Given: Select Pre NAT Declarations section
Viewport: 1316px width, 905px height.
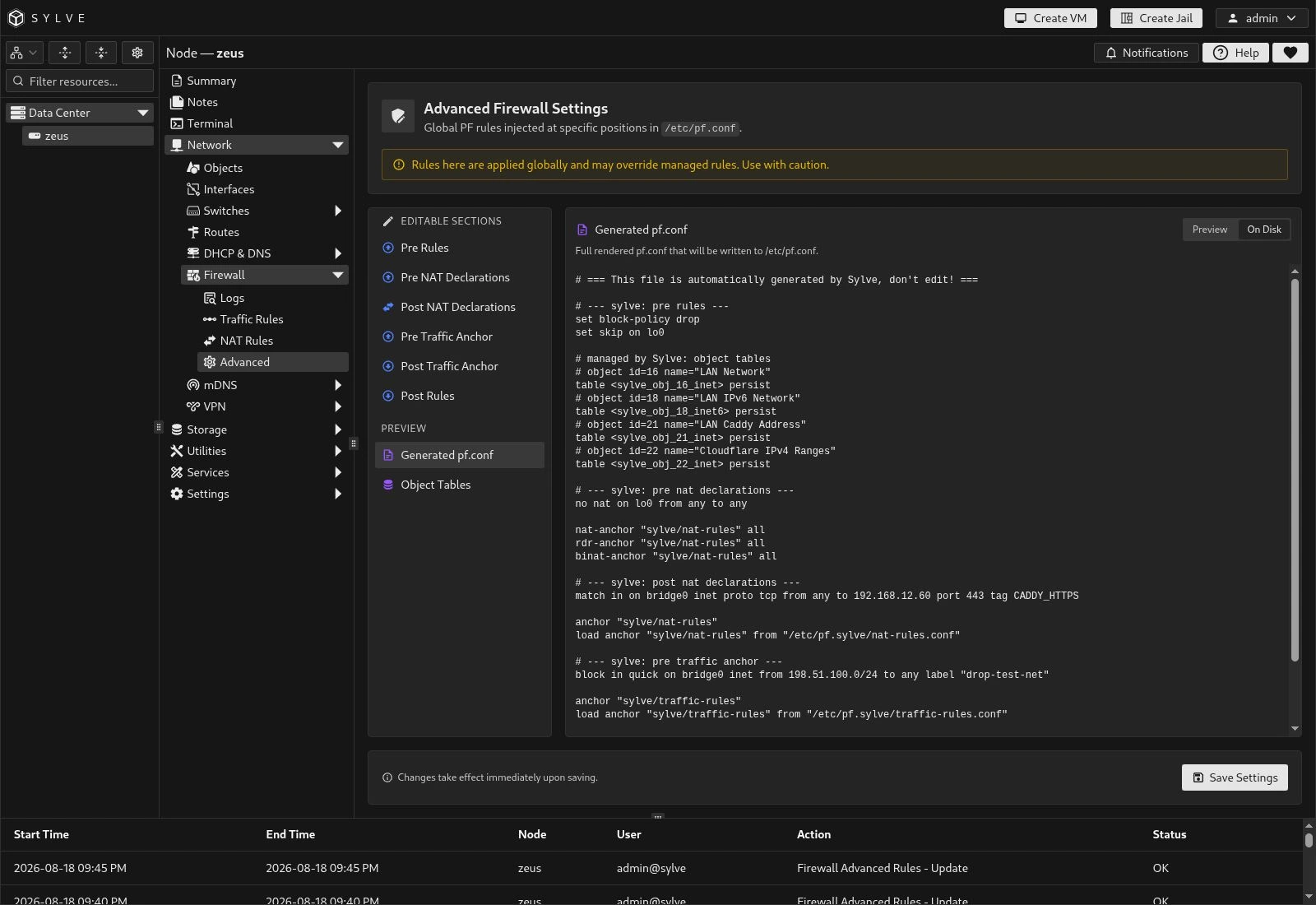Looking at the screenshot, I should click(460, 277).
